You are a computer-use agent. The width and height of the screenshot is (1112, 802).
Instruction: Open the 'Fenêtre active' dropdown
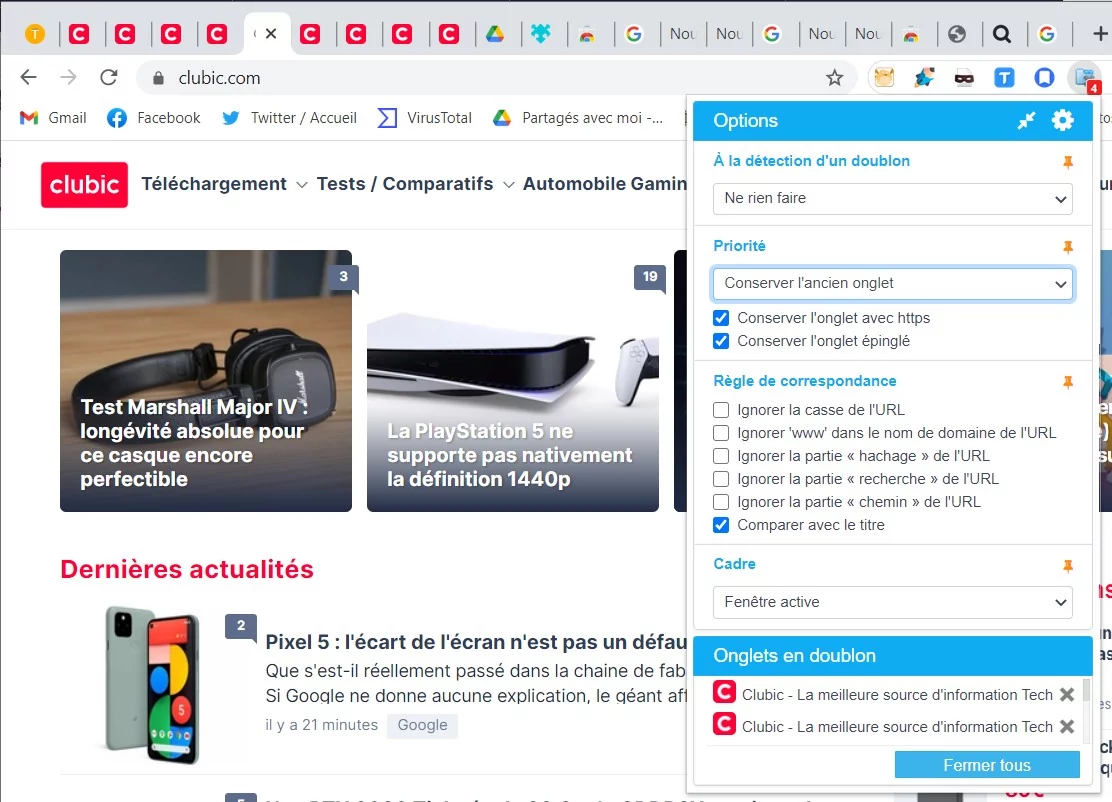pos(892,602)
